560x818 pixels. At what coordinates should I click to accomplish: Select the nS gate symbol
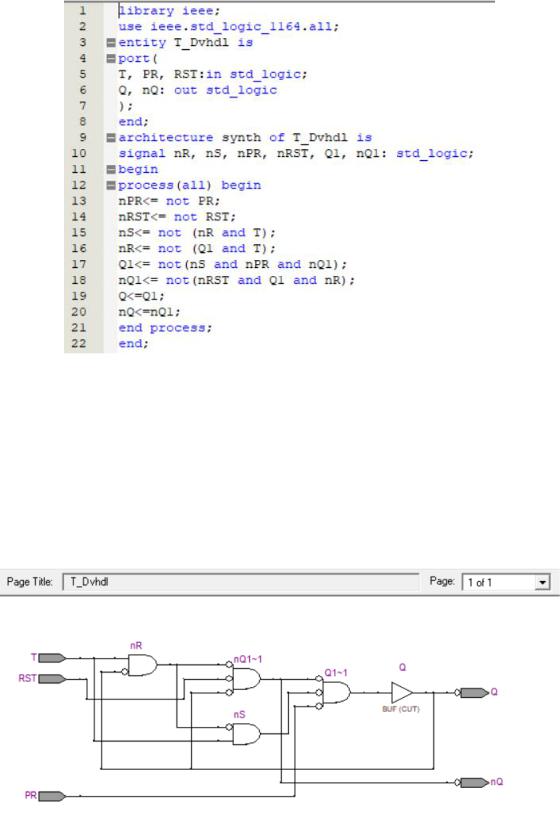click(246, 734)
